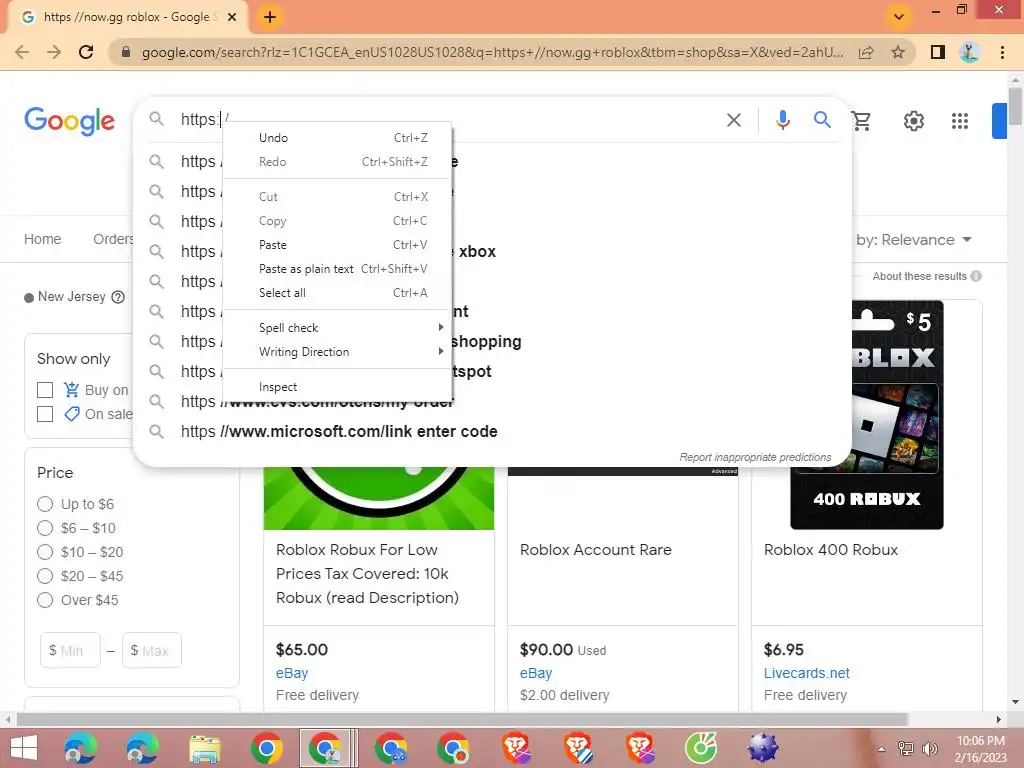Select the $20 – $45 price option
Screen dimensions: 1024x768
click(44, 576)
